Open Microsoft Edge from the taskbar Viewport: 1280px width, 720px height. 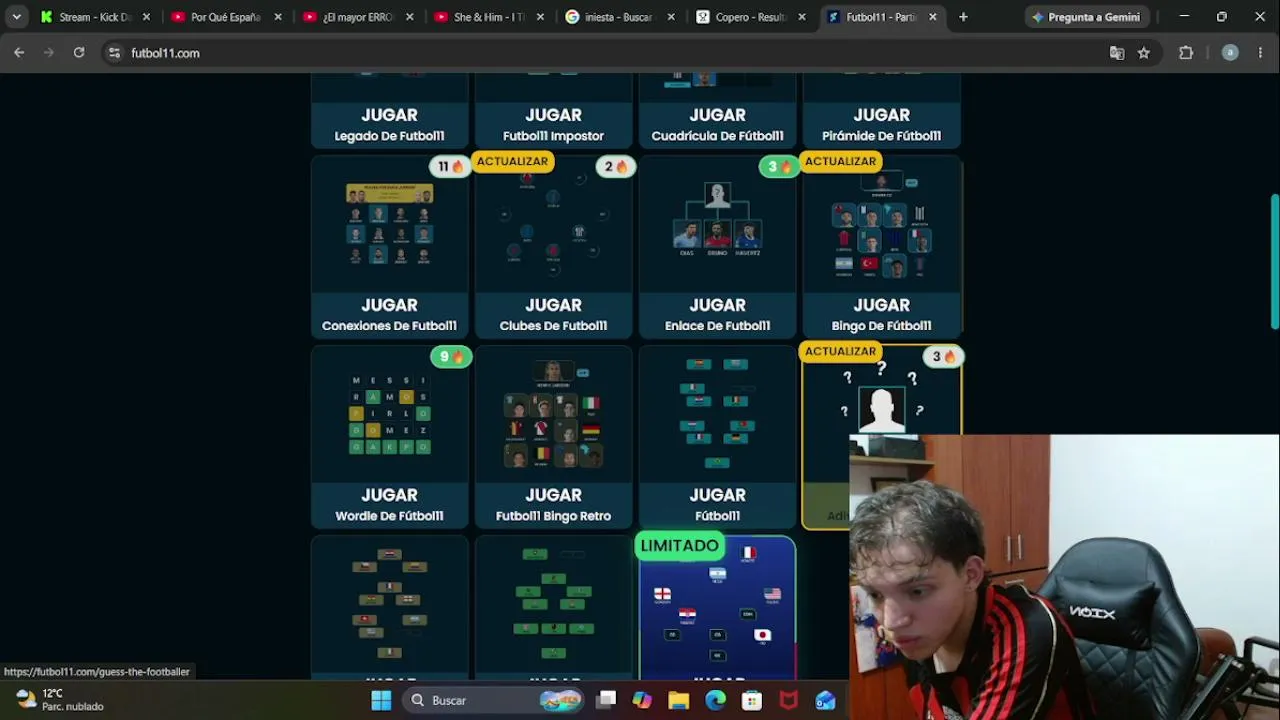(715, 700)
